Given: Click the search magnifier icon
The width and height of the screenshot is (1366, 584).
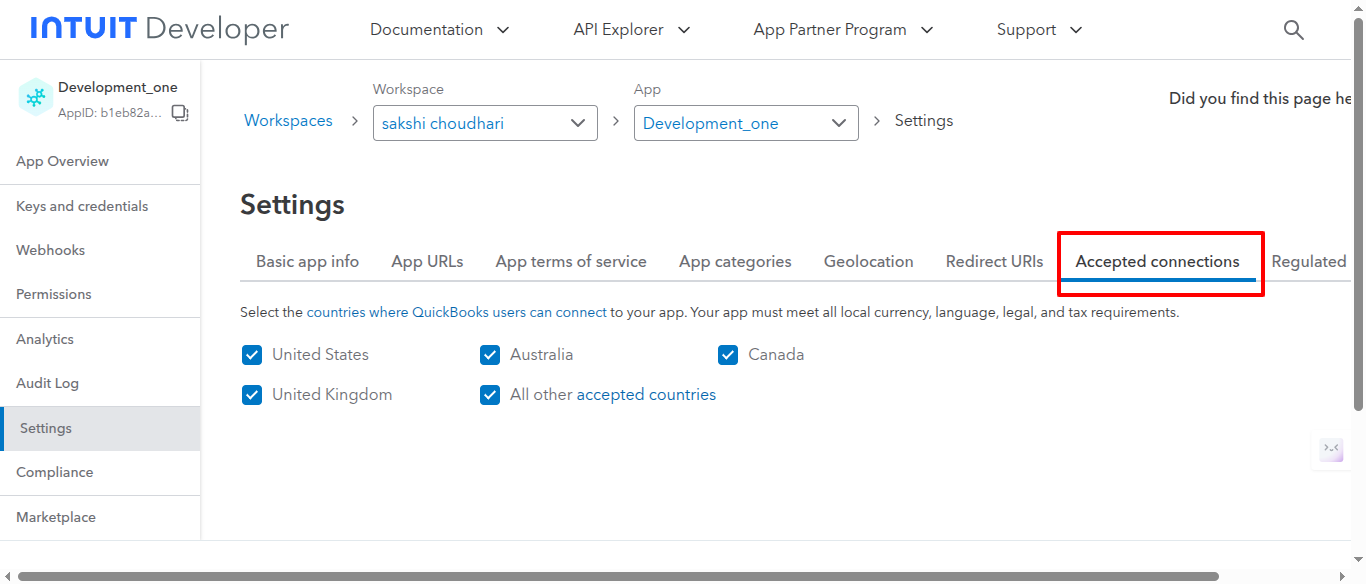Looking at the screenshot, I should point(1293,30).
